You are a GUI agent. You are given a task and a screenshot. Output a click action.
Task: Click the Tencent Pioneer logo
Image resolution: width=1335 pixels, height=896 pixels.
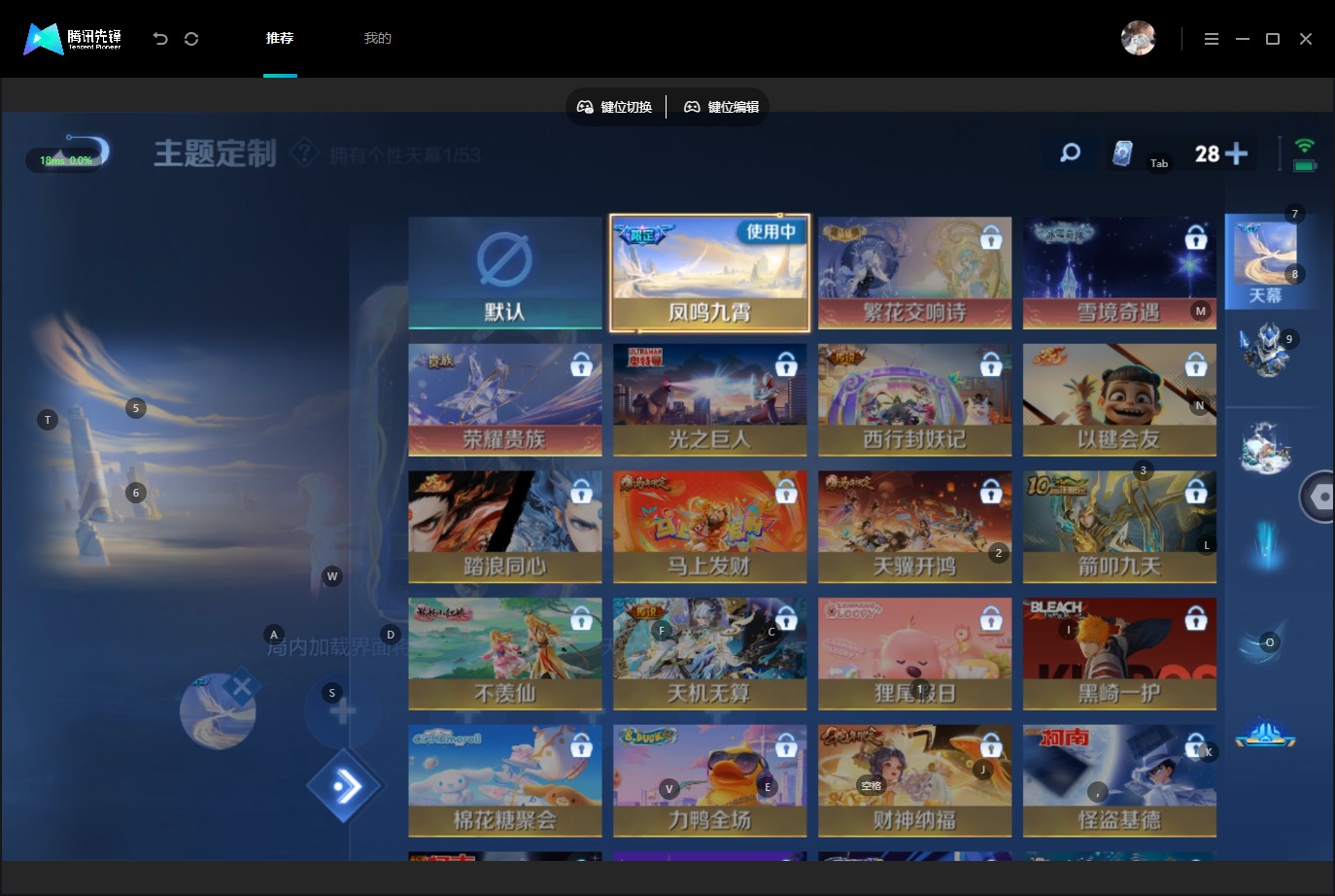73,39
